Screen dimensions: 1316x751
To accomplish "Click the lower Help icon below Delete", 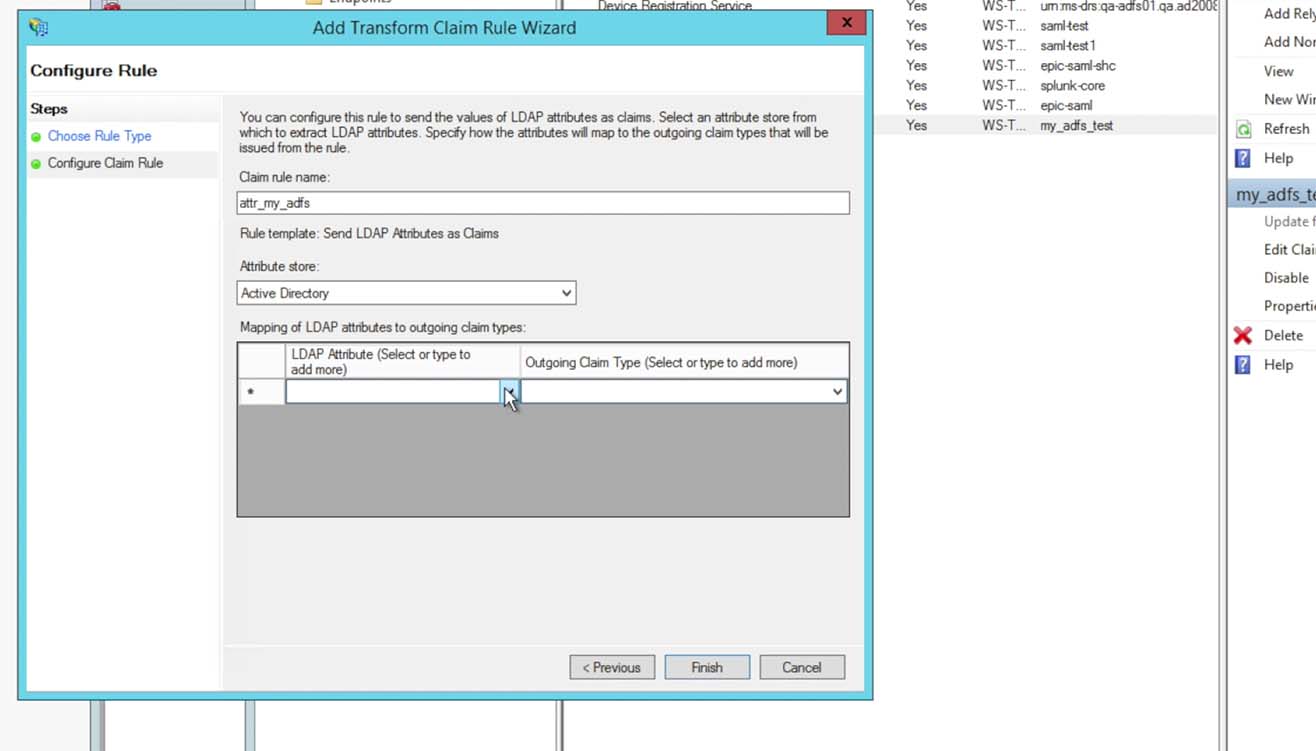I will click(1243, 365).
